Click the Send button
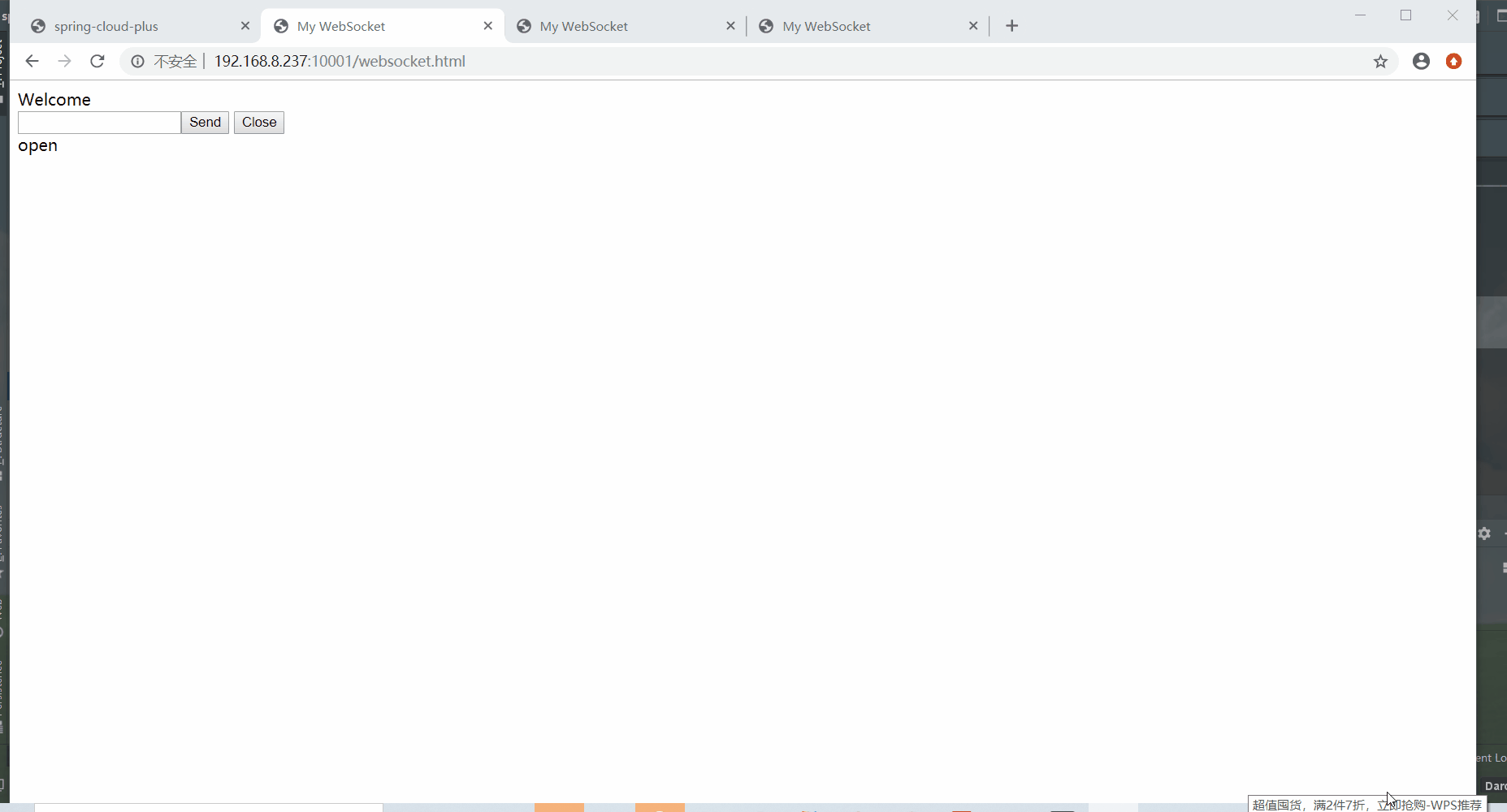The height and width of the screenshot is (812, 1507). tap(205, 123)
